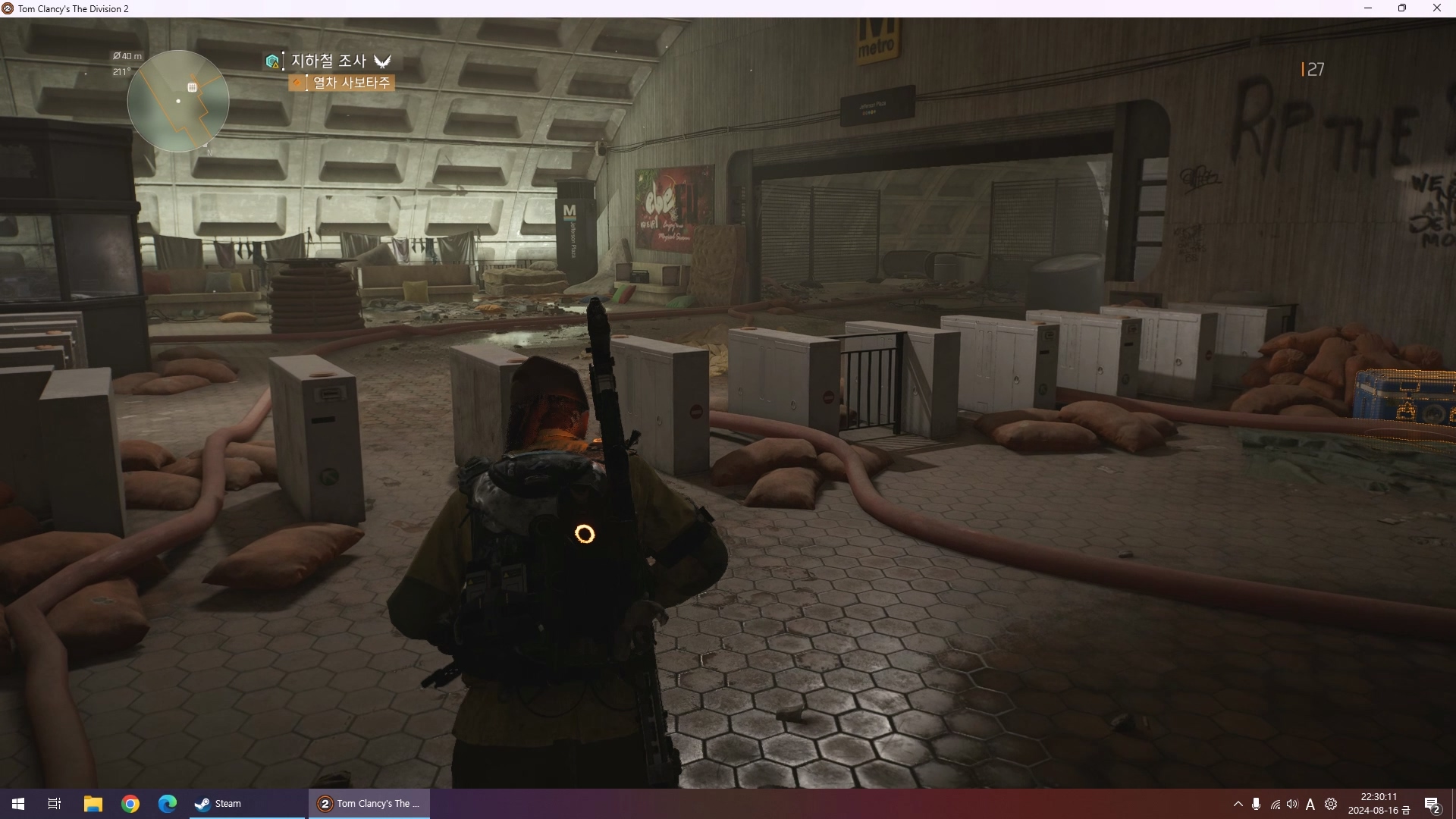The image size is (1456, 819).
Task: Open the Windows Start menu
Action: (x=18, y=804)
